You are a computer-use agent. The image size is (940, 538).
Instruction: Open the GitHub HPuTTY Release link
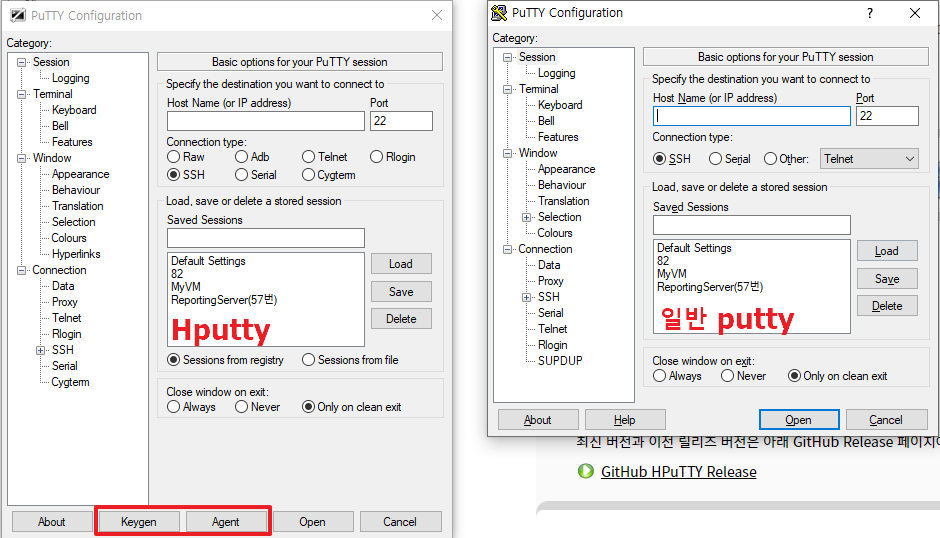[679, 472]
